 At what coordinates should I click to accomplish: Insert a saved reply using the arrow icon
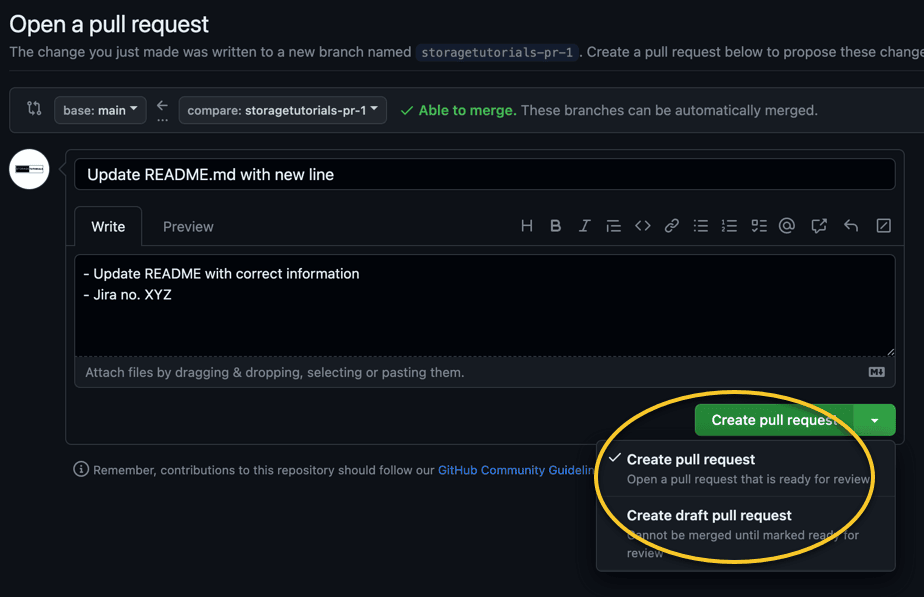[851, 226]
